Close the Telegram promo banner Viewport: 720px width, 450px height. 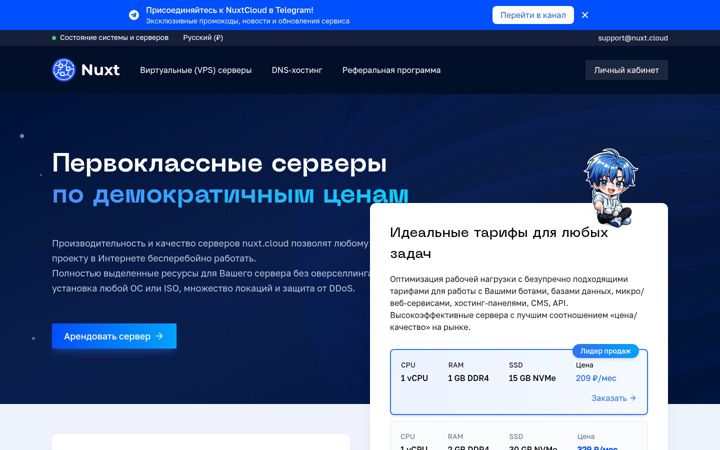[585, 15]
